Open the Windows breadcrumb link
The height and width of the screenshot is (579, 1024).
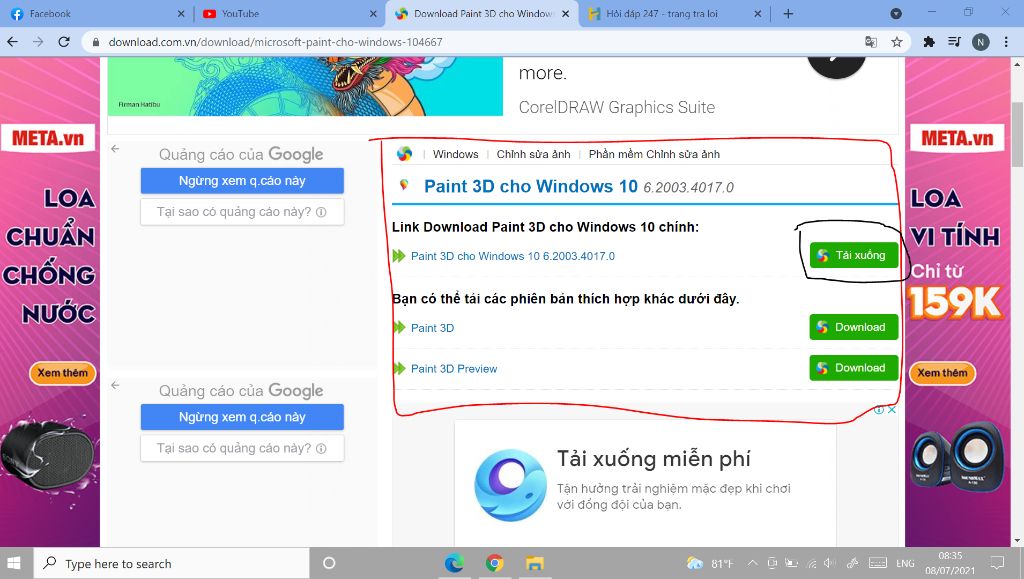click(x=455, y=154)
